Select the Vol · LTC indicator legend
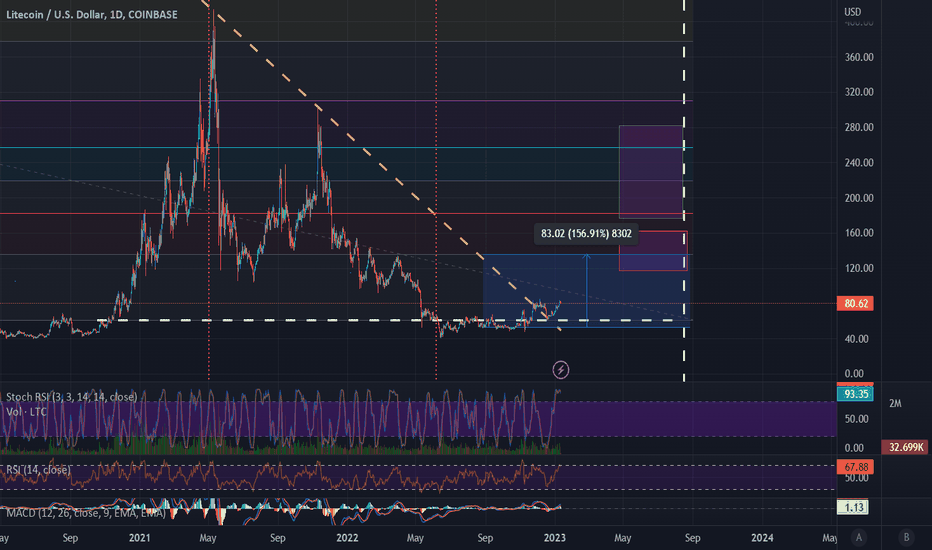Viewport: 932px width, 550px height. point(26,411)
